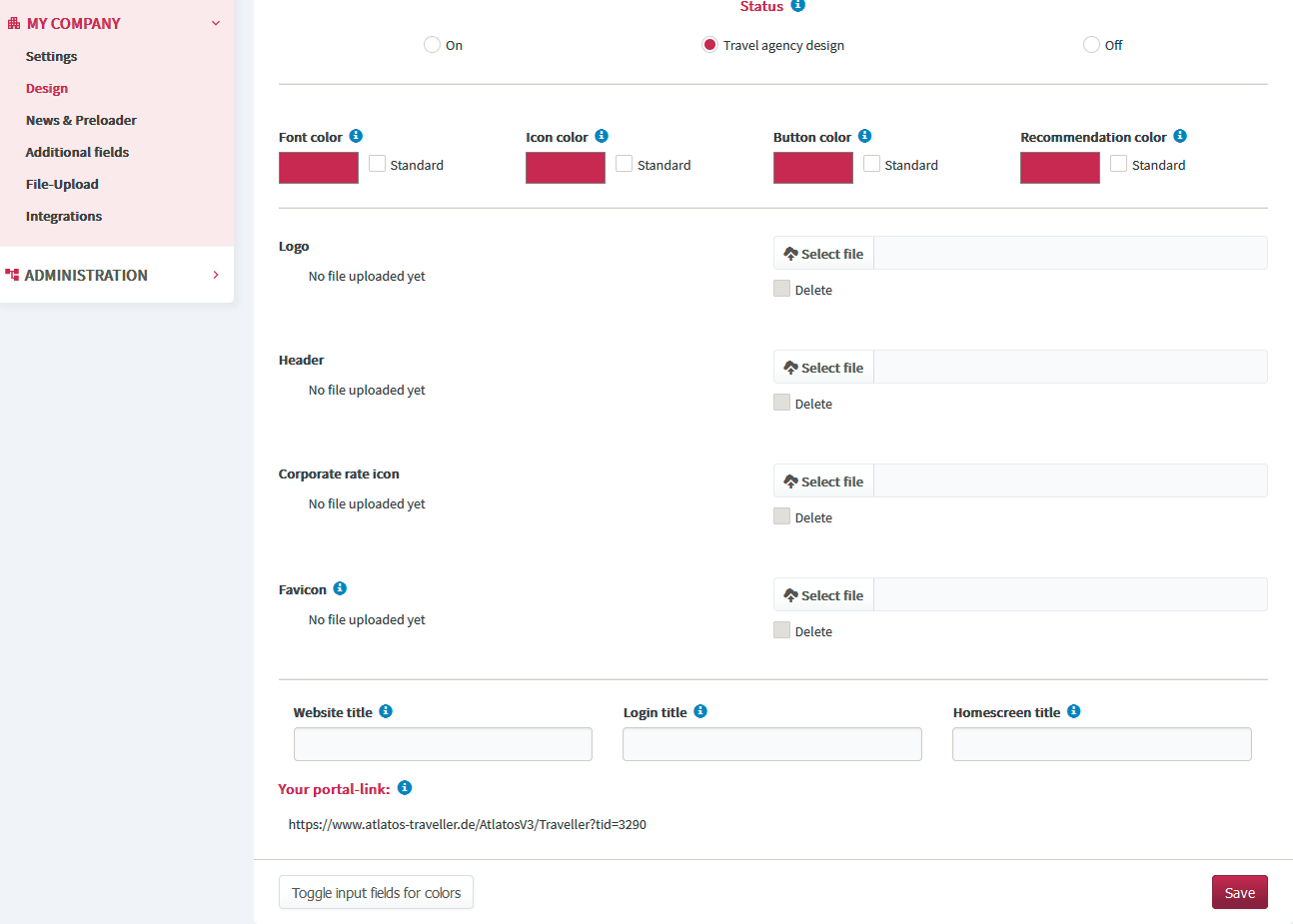This screenshot has height=924, width=1293.
Task: Check Standard for Font color
Action: pos(377,163)
